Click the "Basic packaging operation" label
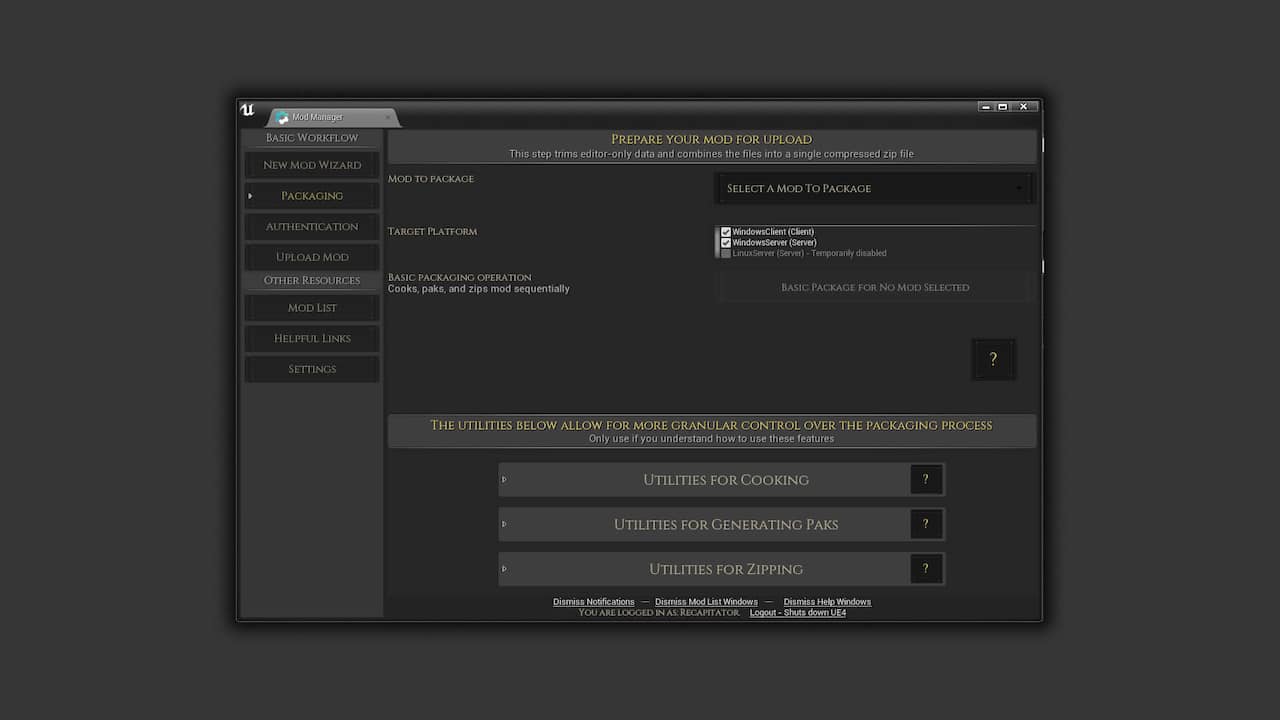The image size is (1280, 720). pyautogui.click(x=460, y=277)
